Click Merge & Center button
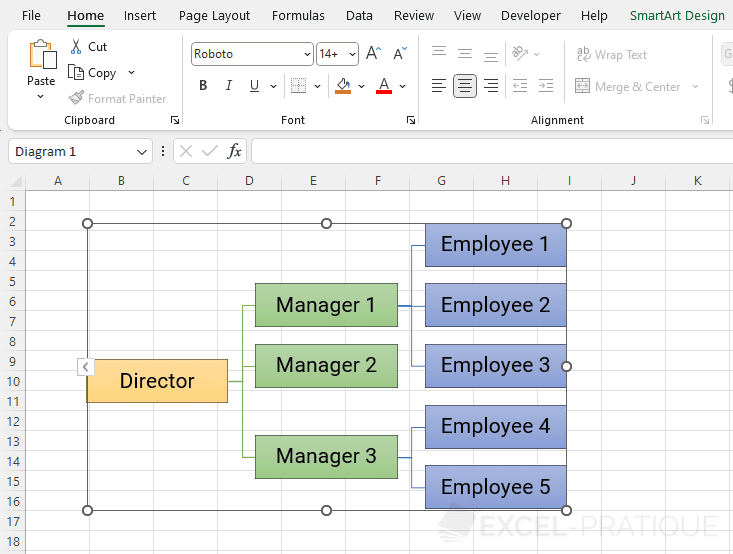 click(627, 86)
